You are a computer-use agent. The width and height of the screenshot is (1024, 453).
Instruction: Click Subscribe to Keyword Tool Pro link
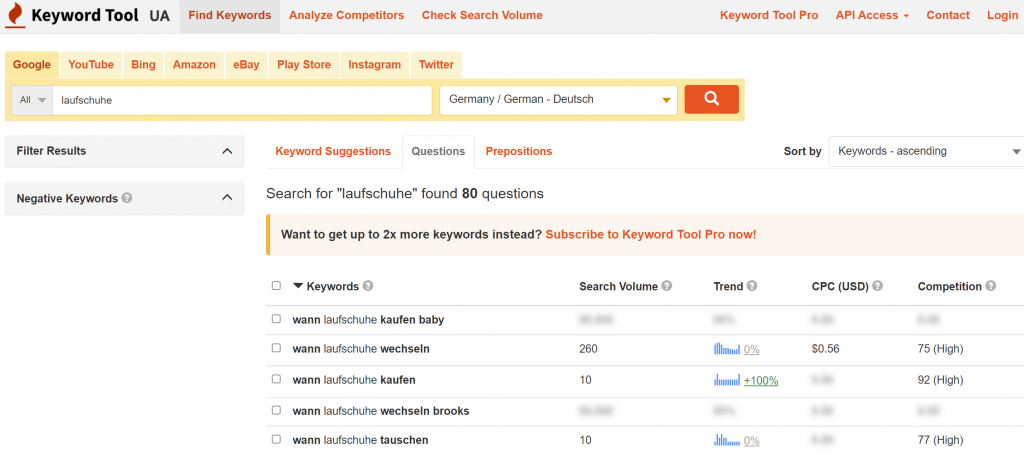pos(650,234)
